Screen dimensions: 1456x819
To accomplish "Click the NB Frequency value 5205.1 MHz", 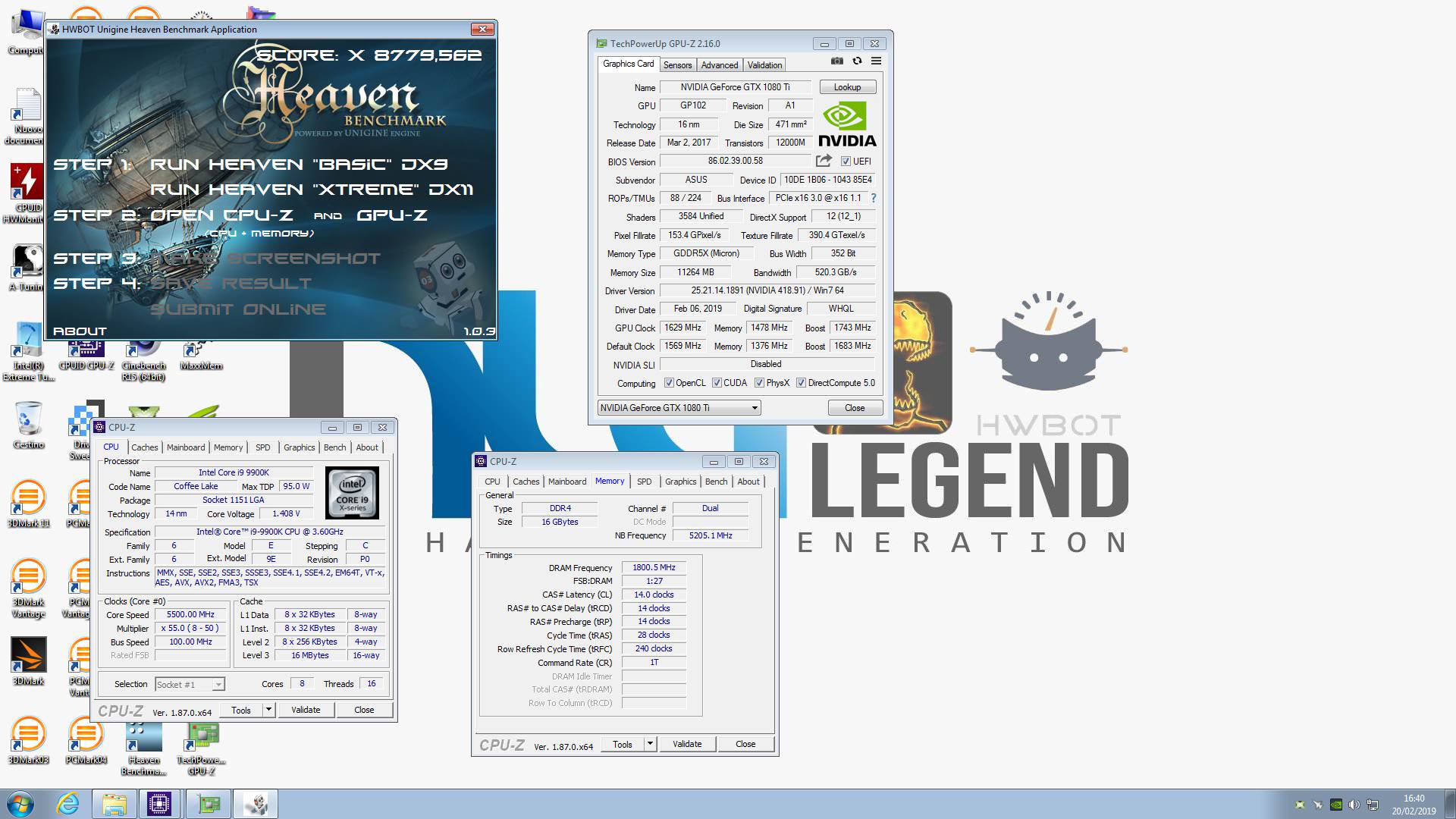I will tap(711, 535).
